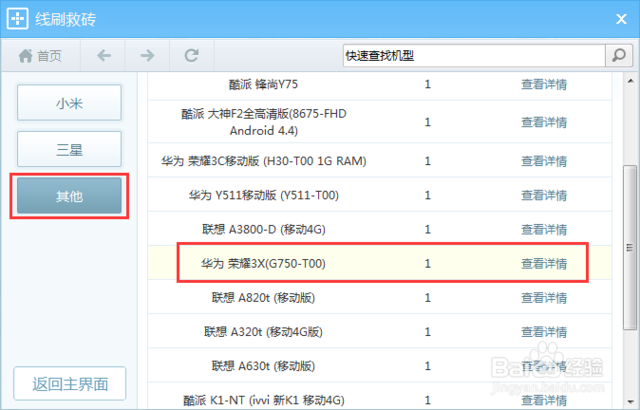
Task: Click the search magnifier icon
Action: pos(619,55)
